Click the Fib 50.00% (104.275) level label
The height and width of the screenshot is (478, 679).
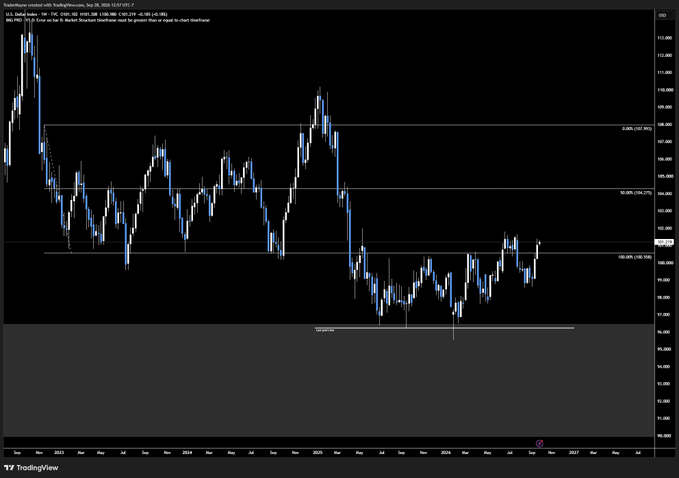pos(636,193)
